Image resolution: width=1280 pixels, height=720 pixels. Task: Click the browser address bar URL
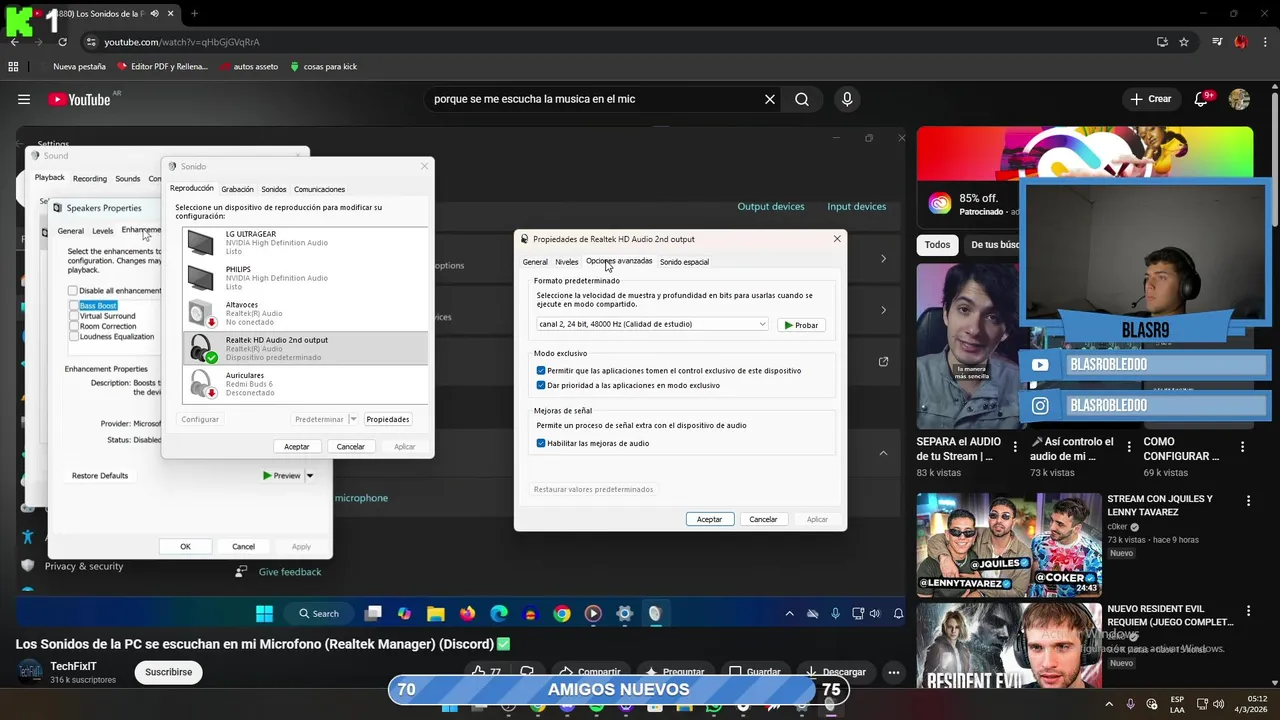(182, 42)
